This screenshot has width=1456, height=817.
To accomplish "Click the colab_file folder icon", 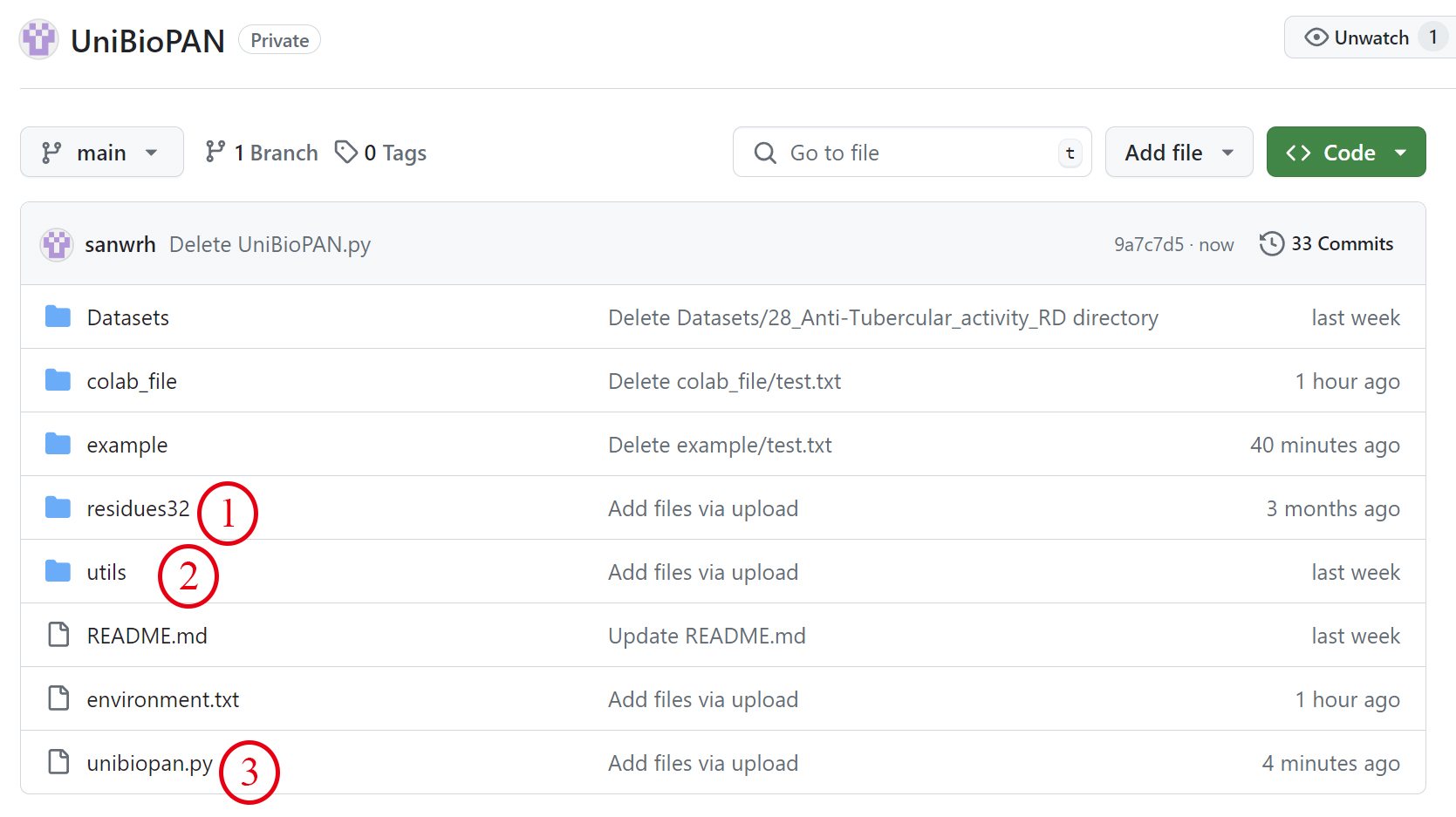I will coord(58,381).
